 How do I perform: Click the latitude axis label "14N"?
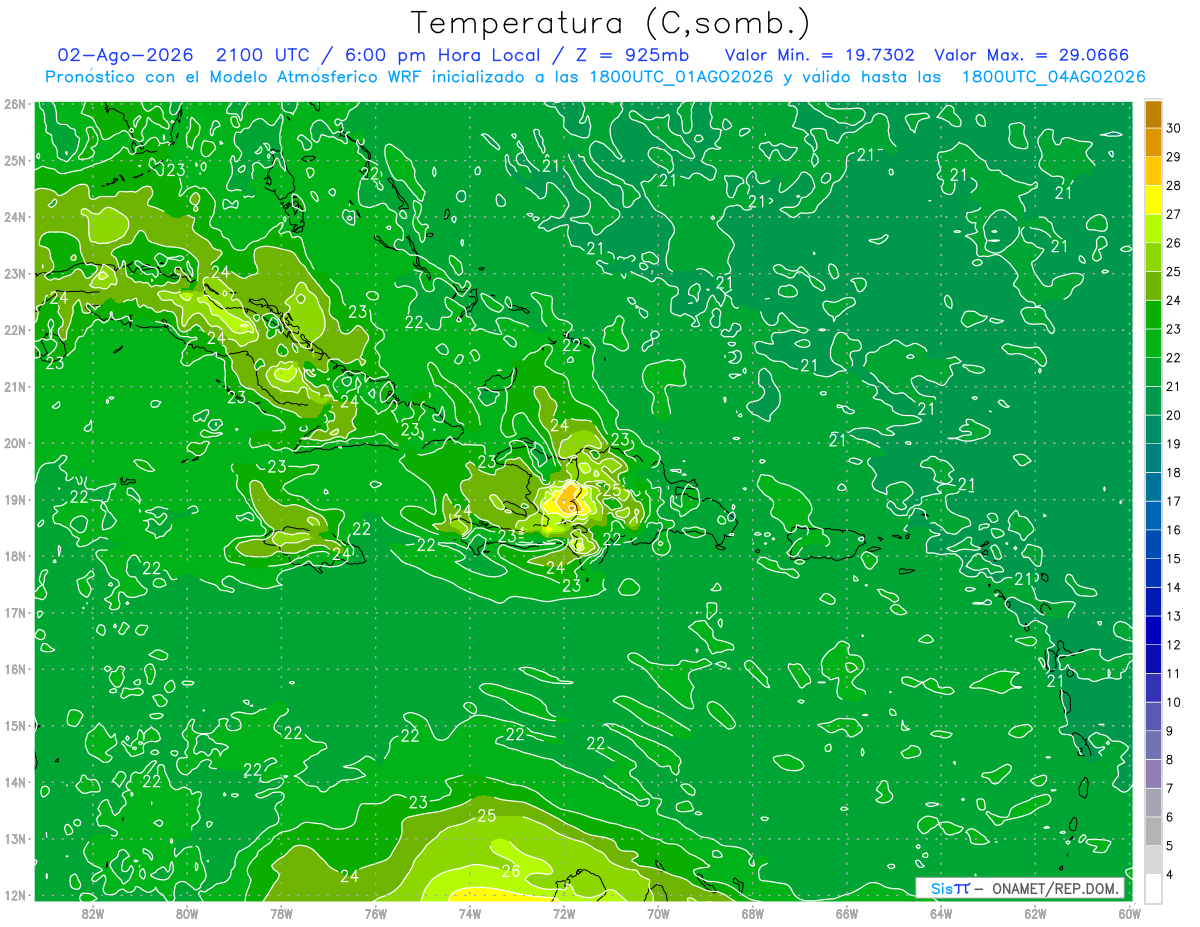click(x=15, y=782)
